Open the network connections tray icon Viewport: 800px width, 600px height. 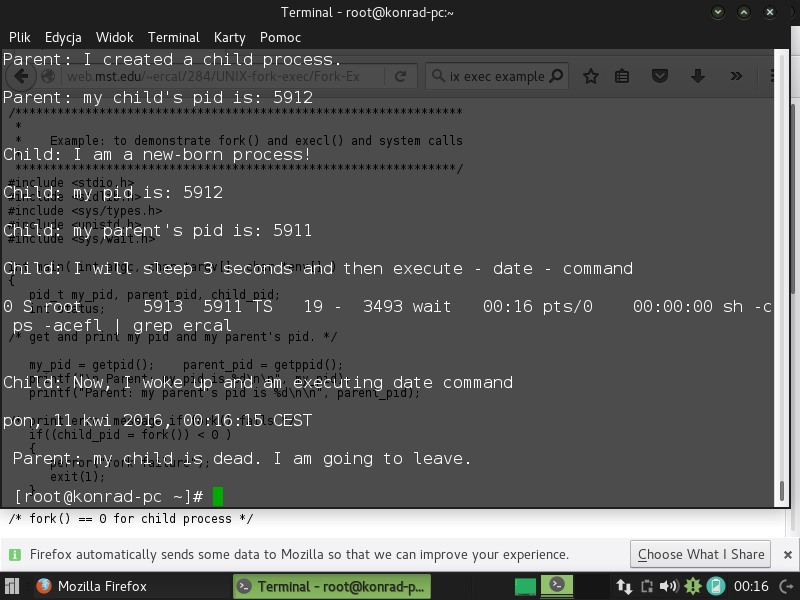(x=623, y=586)
